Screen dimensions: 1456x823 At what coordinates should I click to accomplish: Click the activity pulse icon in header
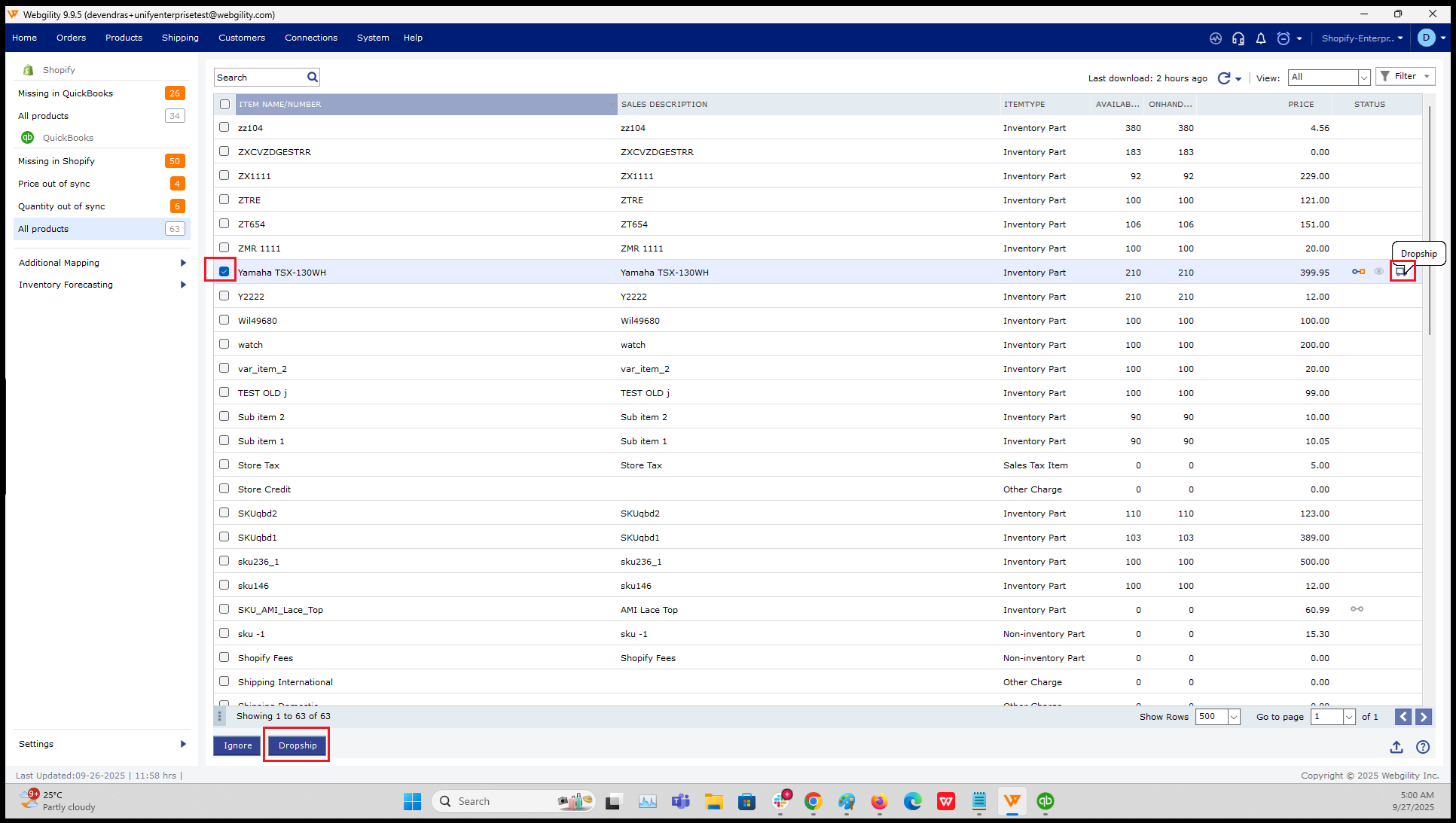[x=1216, y=38]
